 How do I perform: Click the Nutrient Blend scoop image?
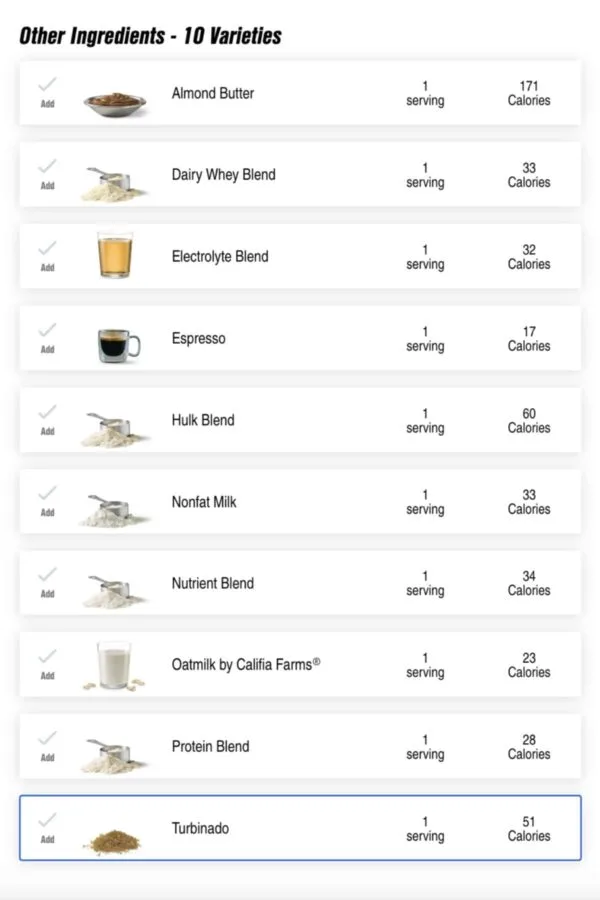pyautogui.click(x=114, y=591)
